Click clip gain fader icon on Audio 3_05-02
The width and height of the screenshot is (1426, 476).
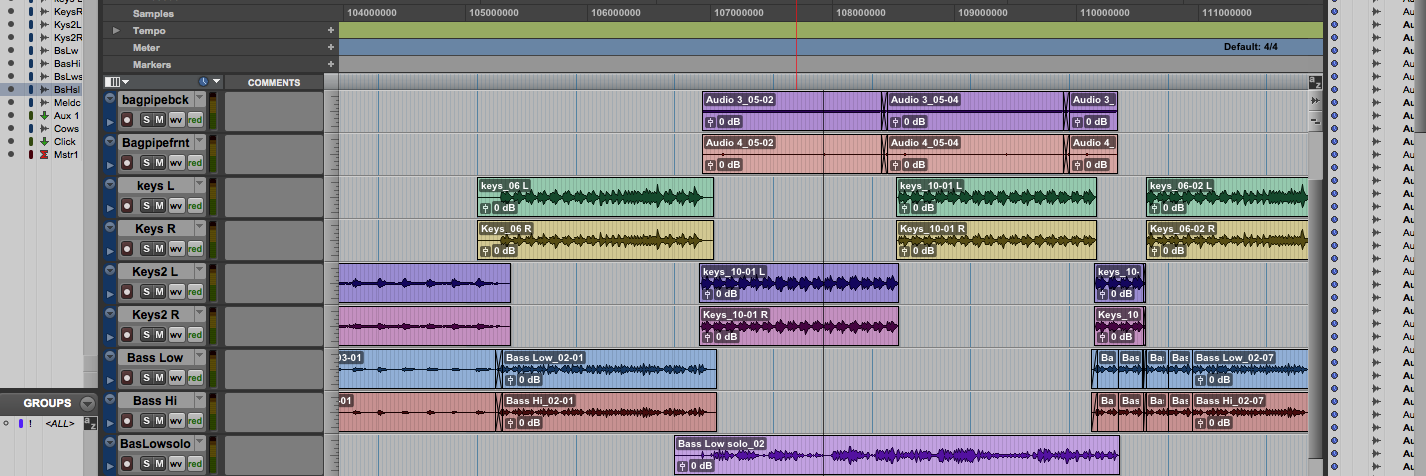click(x=711, y=122)
